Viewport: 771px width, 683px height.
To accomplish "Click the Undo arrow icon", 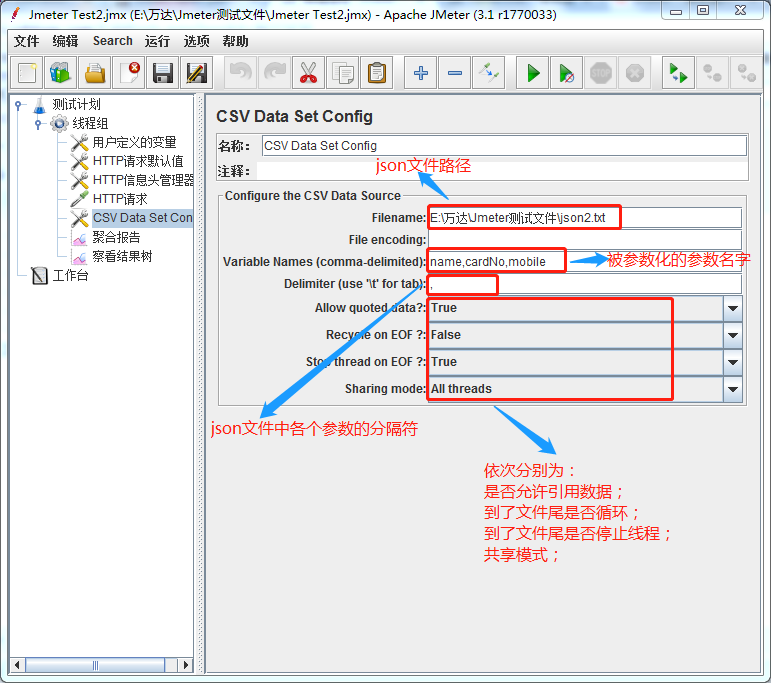I will [240, 73].
